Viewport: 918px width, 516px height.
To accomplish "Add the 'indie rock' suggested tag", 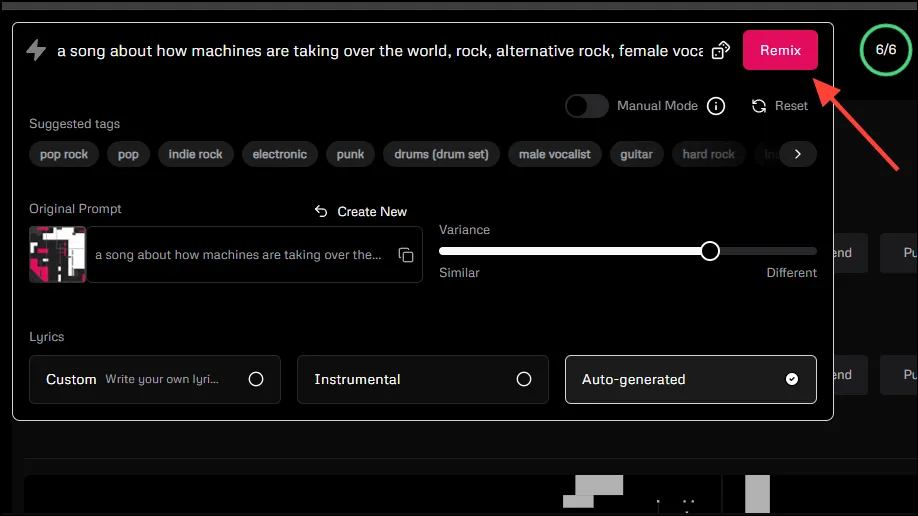I will (x=196, y=154).
